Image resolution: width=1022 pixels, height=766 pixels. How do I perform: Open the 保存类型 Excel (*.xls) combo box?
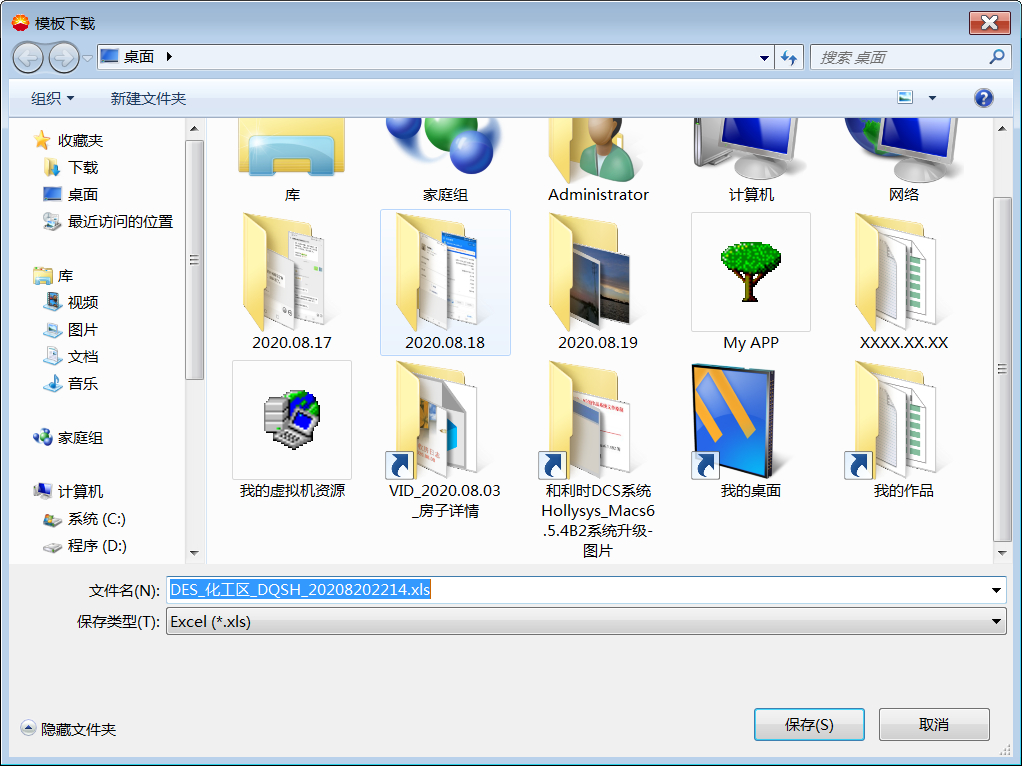[586, 622]
